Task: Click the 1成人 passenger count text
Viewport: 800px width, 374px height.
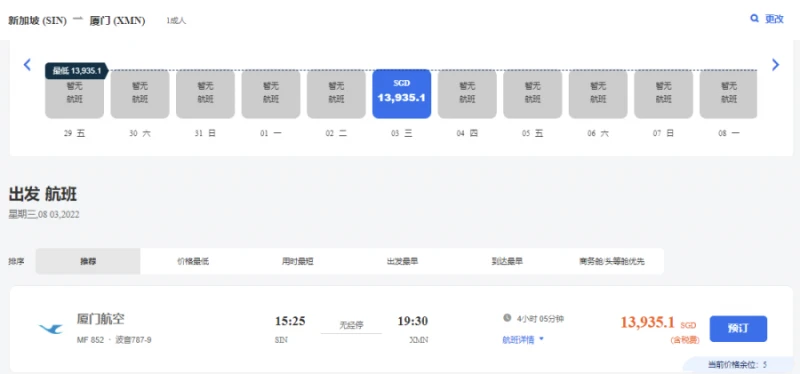Action: click(x=176, y=21)
